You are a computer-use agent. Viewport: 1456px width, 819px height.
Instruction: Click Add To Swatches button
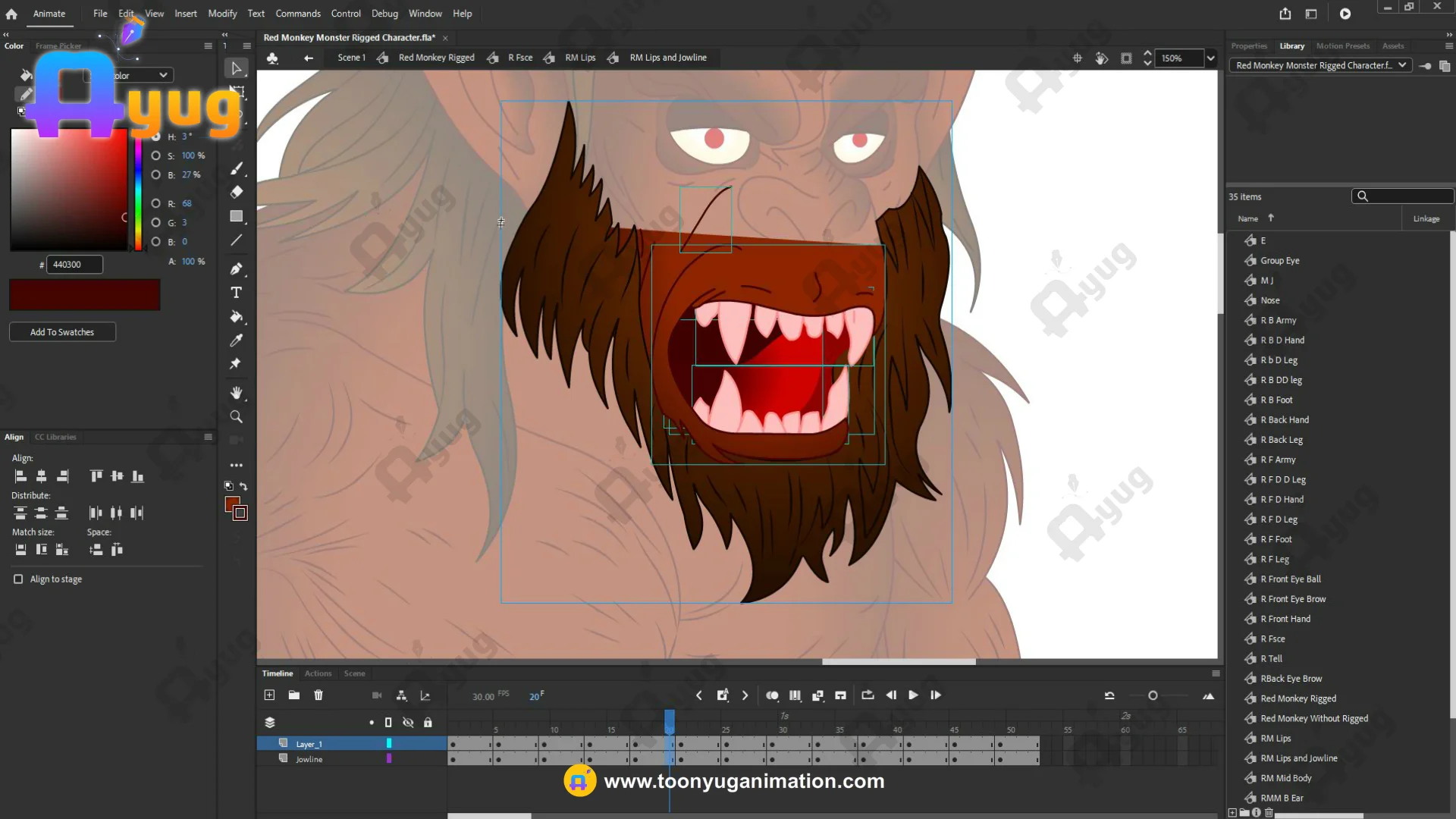(x=62, y=332)
